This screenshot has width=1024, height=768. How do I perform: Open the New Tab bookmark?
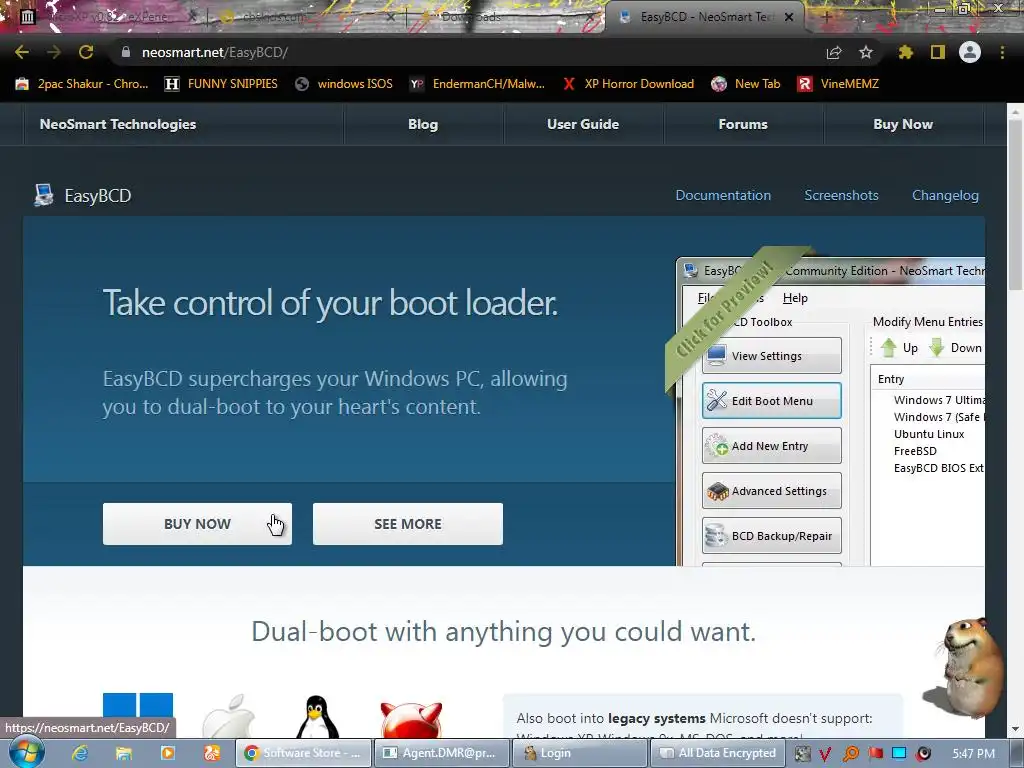click(x=746, y=84)
